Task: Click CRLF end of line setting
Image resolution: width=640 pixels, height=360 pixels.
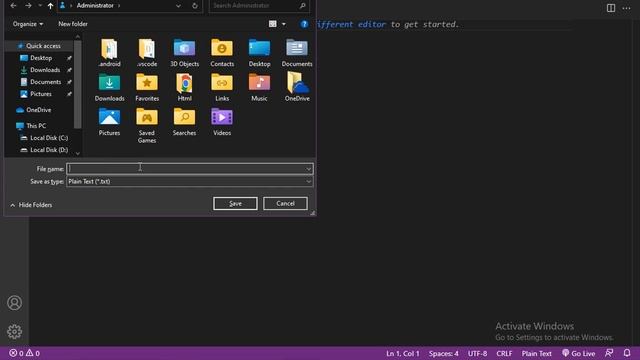Action: 504,353
